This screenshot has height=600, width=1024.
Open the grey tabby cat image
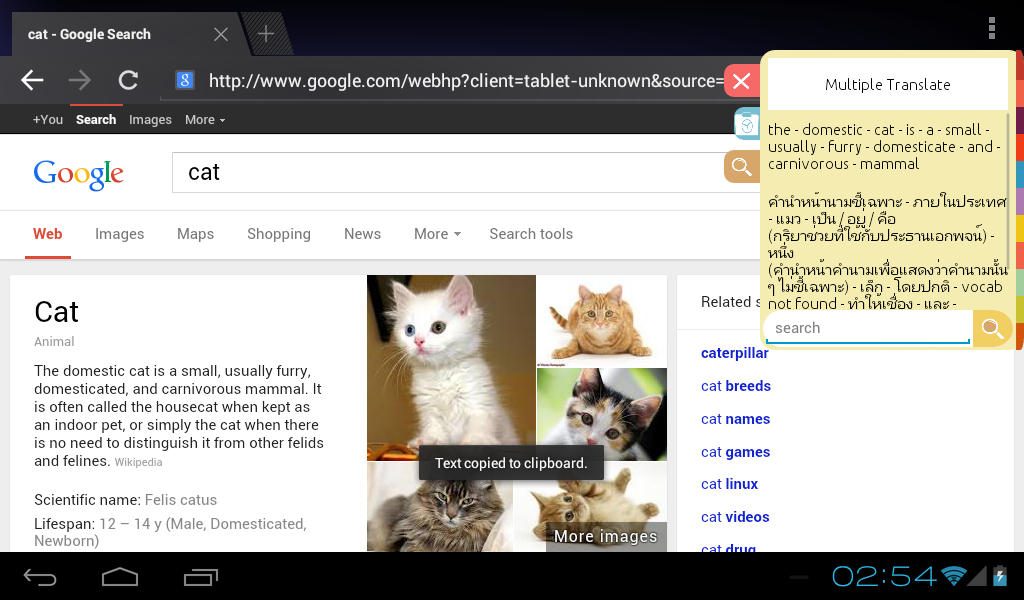point(440,507)
